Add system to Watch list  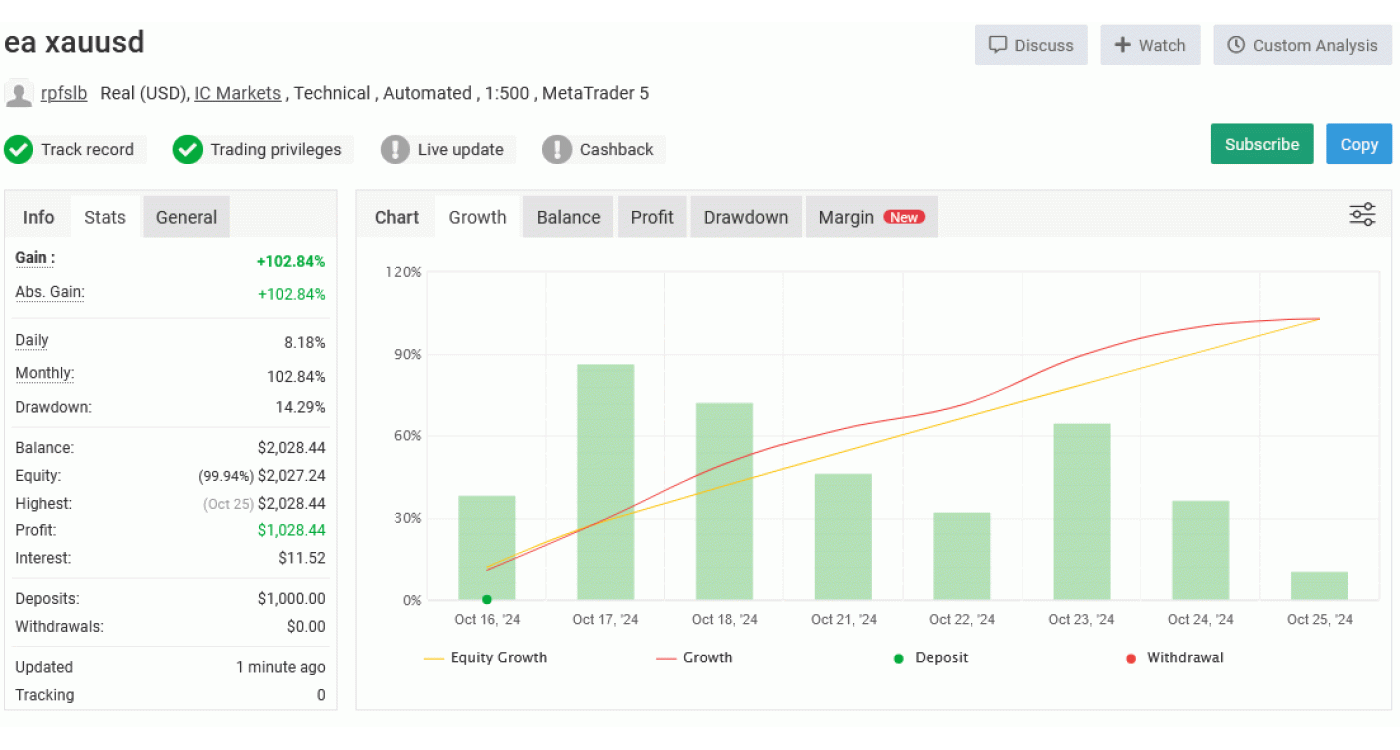coord(1150,45)
